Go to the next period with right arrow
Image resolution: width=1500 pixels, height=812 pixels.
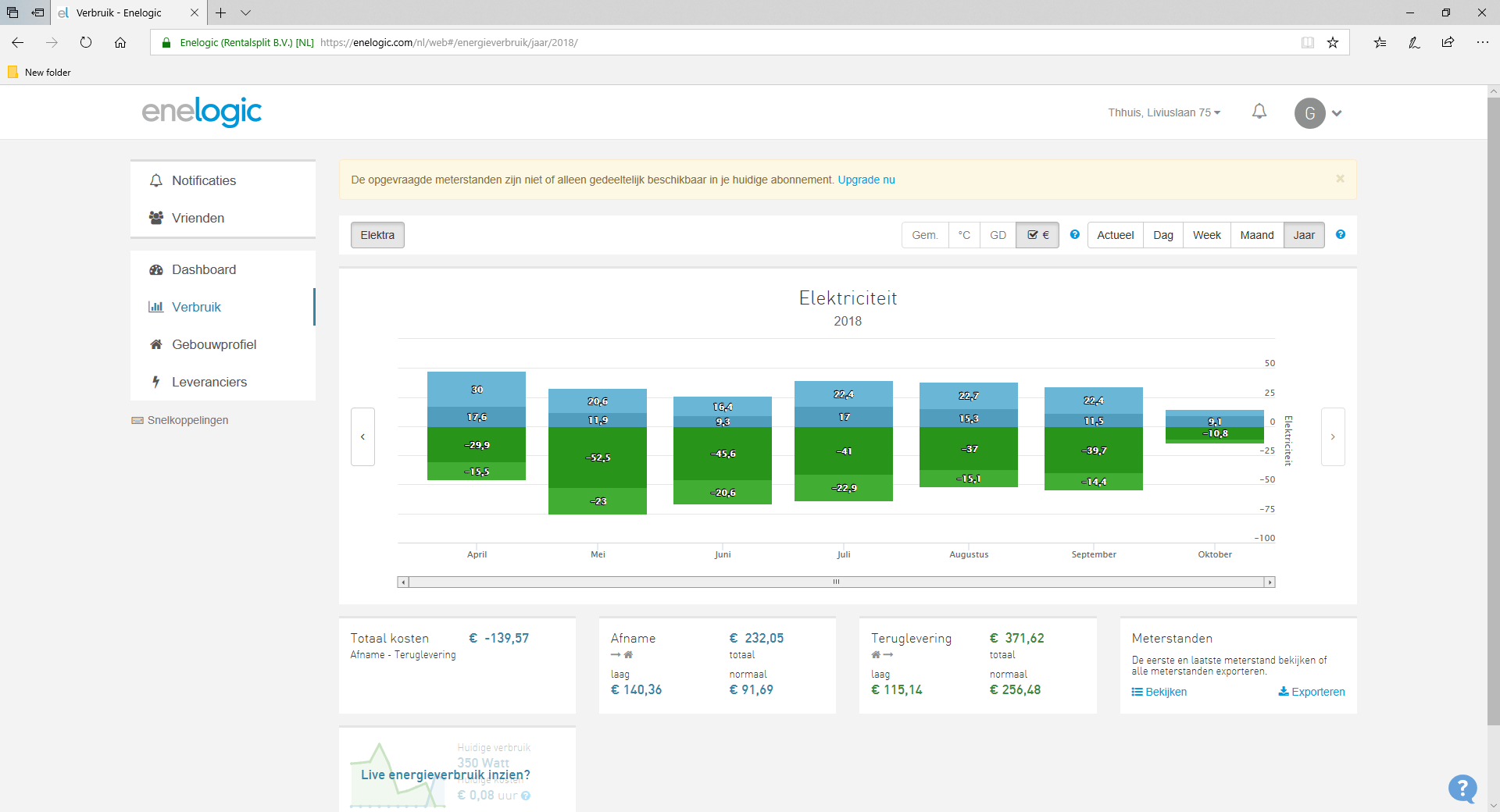pos(1333,436)
